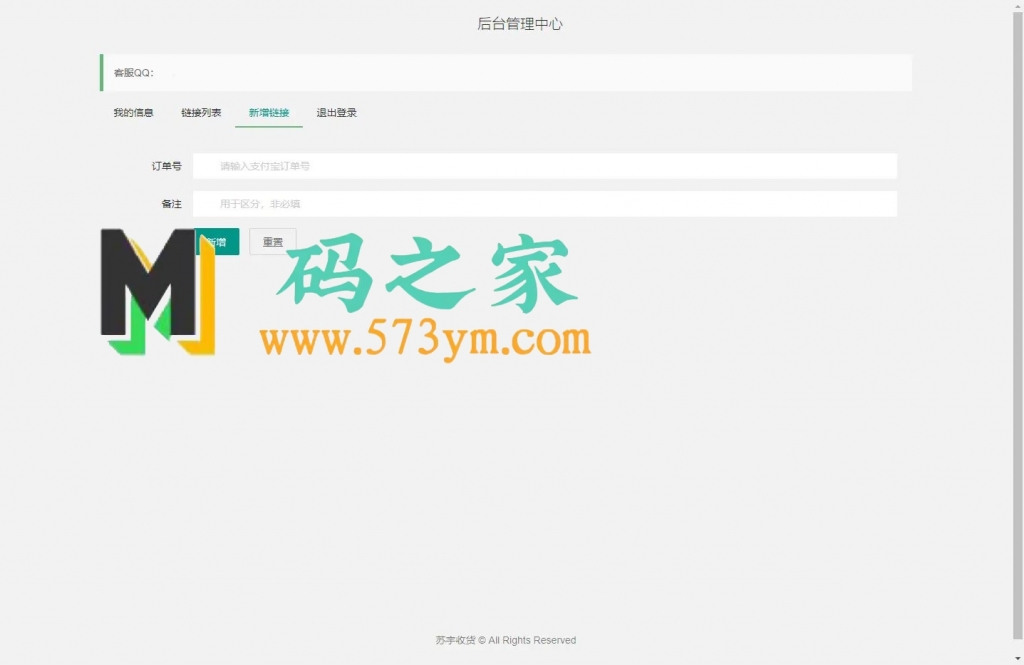Click the 订单号 field label
Viewport: 1024px width, 665px height.
click(x=167, y=166)
